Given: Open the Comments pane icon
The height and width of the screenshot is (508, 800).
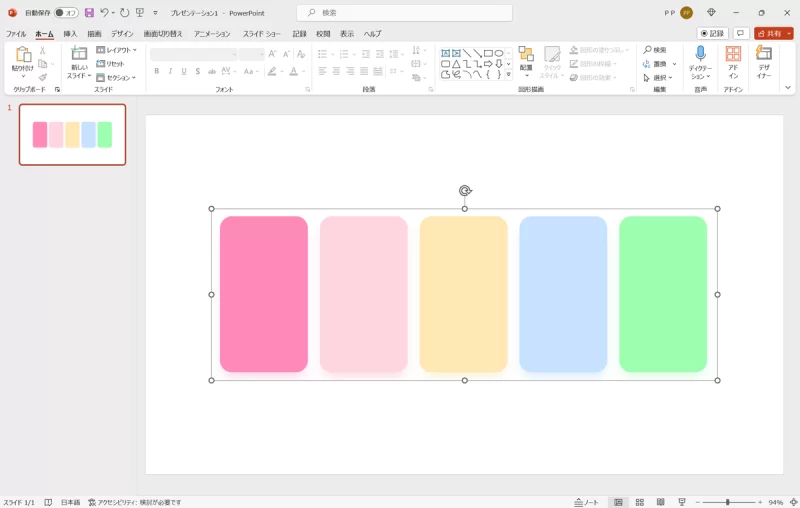Looking at the screenshot, I should point(740,34).
